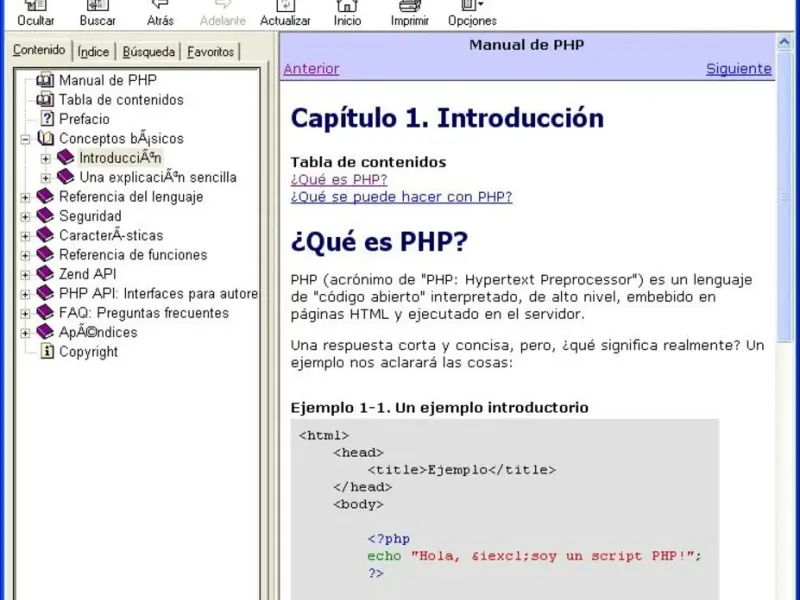This screenshot has height=600, width=800.
Task: Expand the Referencia de funciones node
Action: click(x=25, y=256)
